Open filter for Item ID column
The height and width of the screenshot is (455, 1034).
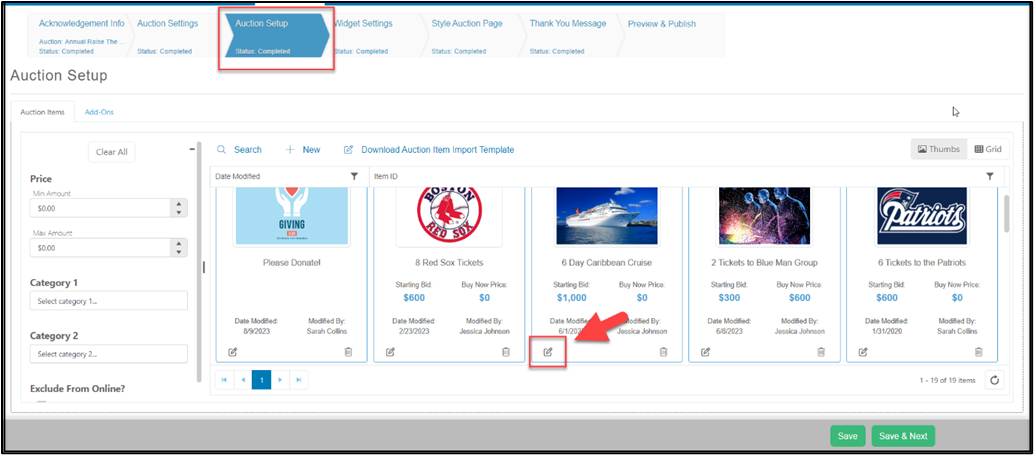989,176
